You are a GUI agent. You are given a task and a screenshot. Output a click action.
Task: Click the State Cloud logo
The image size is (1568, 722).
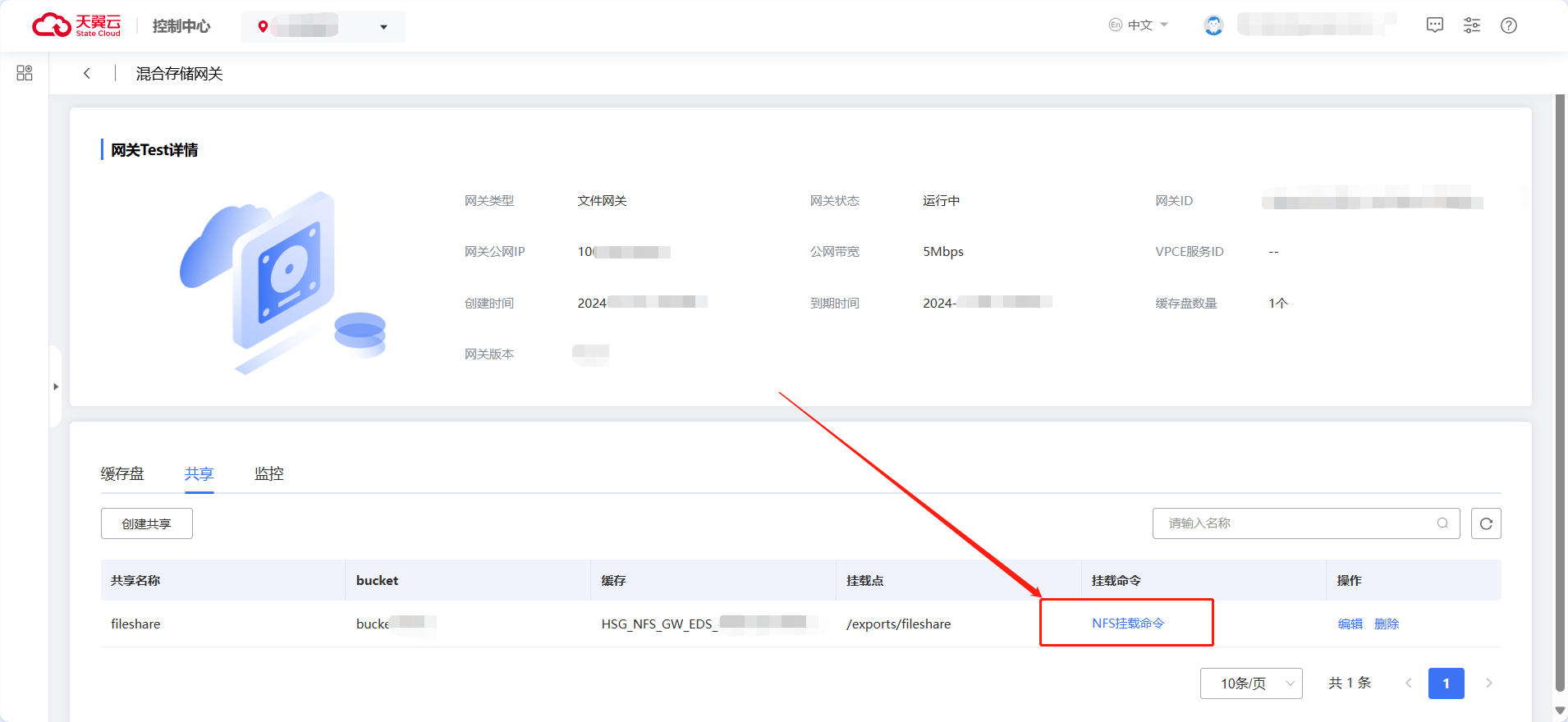tap(76, 25)
